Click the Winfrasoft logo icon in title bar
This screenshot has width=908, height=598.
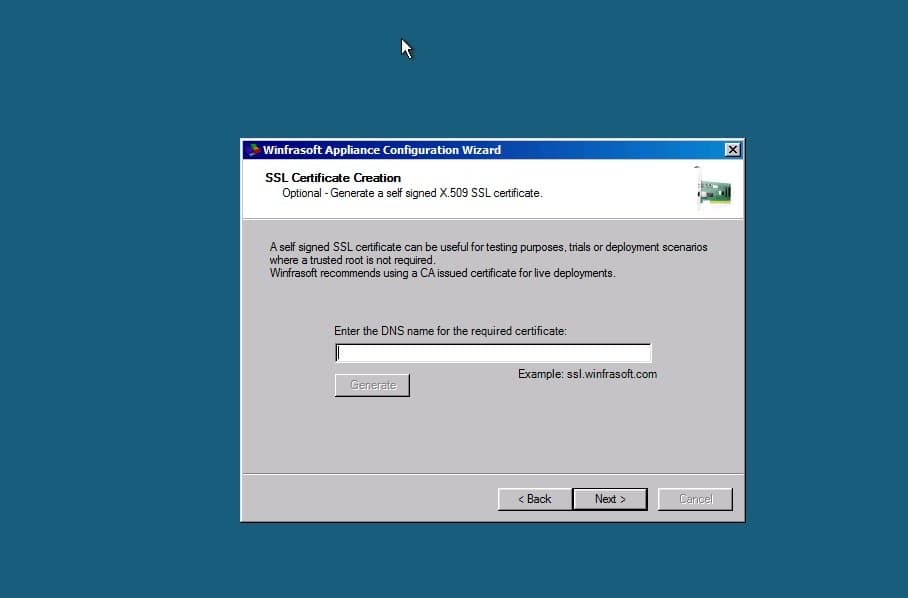[253, 150]
